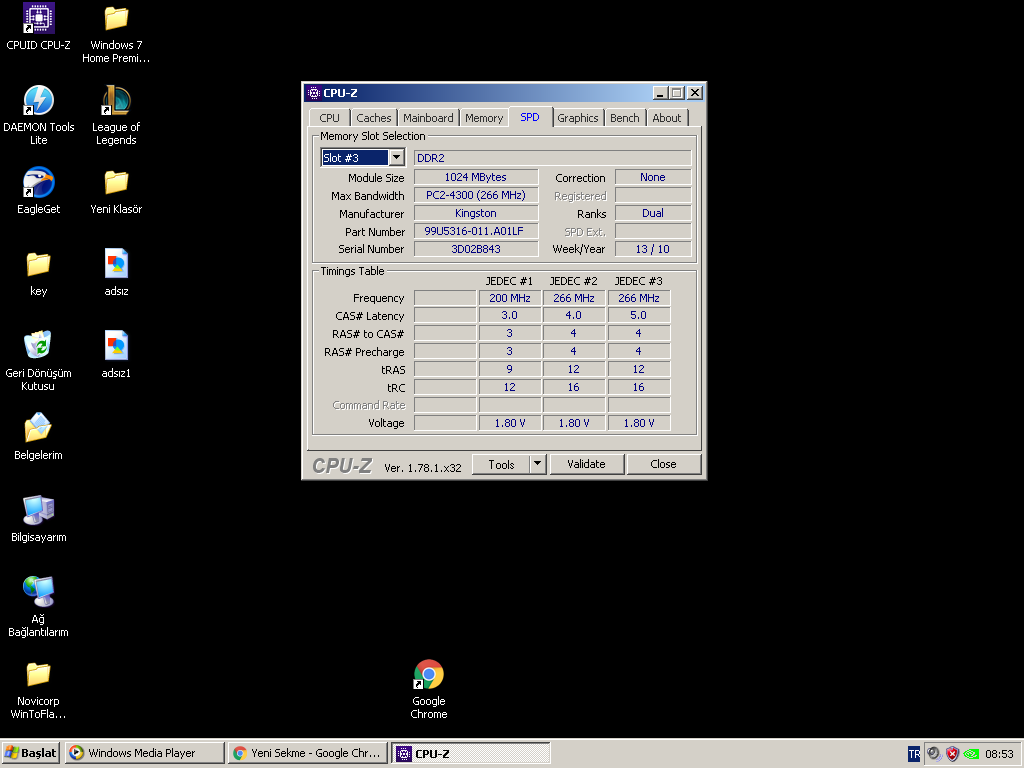The height and width of the screenshot is (768, 1024).
Task: Open the Novicorp WinToFlash folder
Action: (38, 675)
